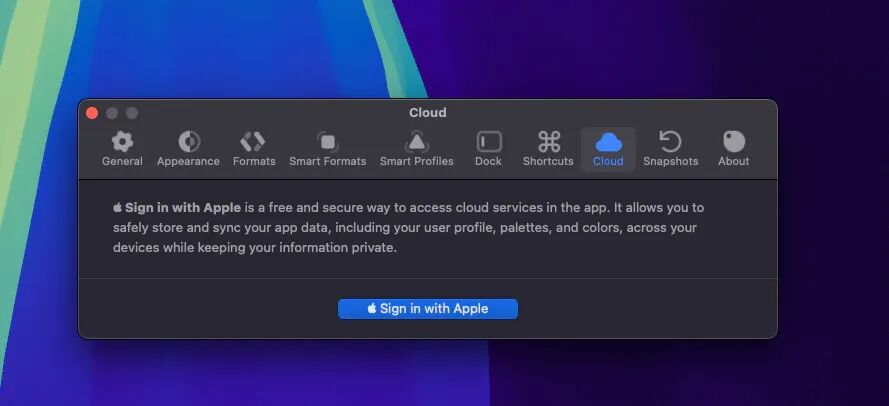
Task: Open General settings via gear icon
Action: click(x=122, y=142)
